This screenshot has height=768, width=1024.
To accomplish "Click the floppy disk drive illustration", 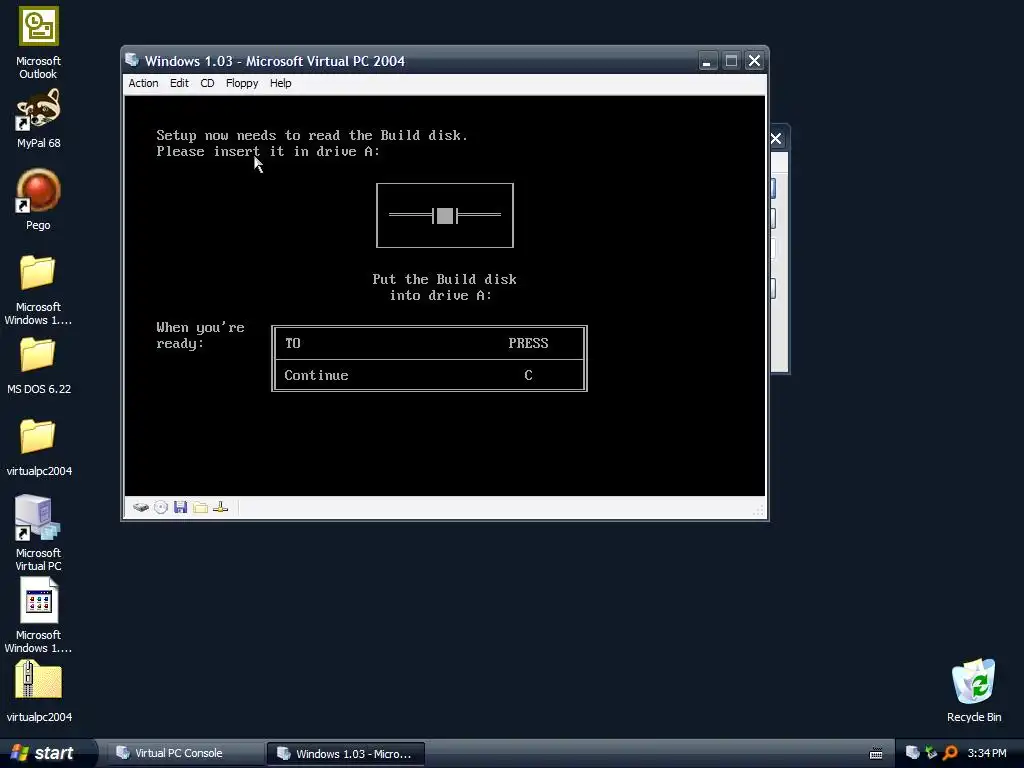I will click(x=445, y=216).
